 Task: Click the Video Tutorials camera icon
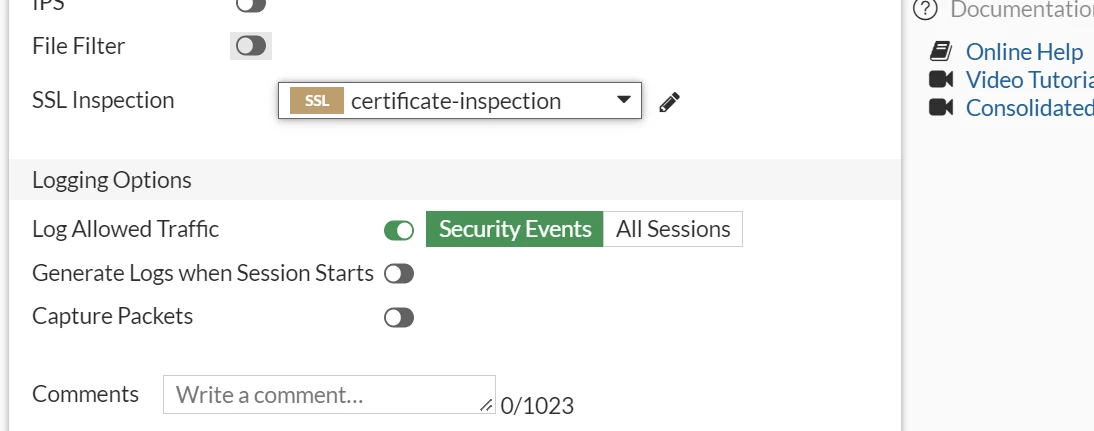(941, 80)
